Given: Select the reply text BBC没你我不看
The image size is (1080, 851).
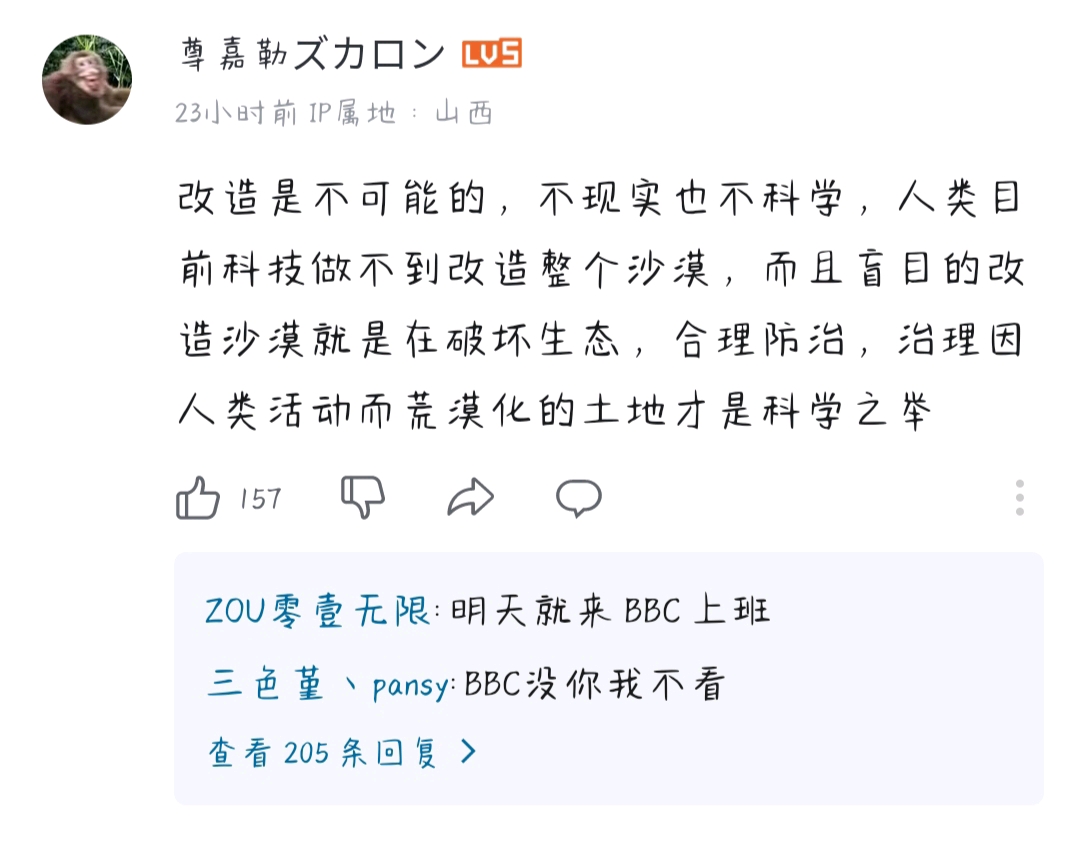Looking at the screenshot, I should point(594,685).
